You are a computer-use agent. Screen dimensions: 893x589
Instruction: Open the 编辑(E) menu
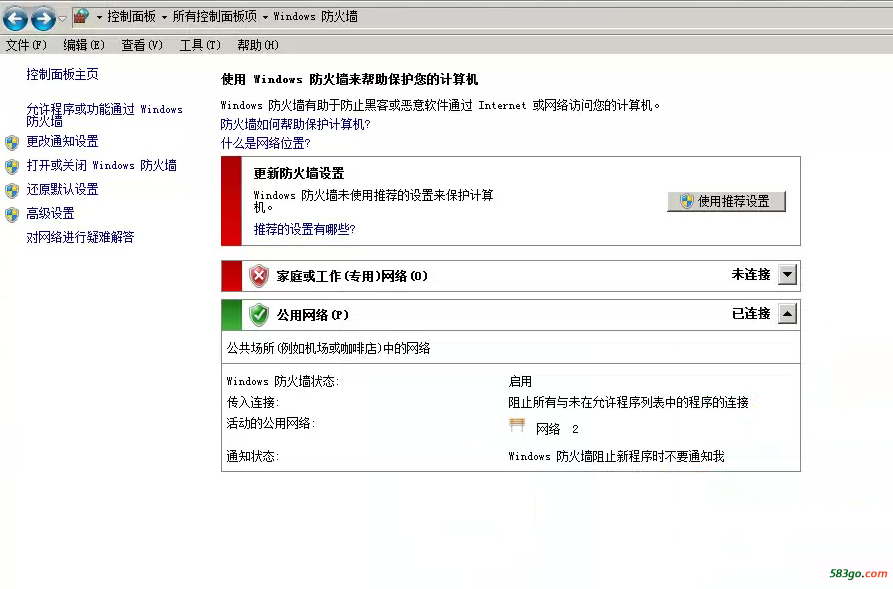[84, 45]
